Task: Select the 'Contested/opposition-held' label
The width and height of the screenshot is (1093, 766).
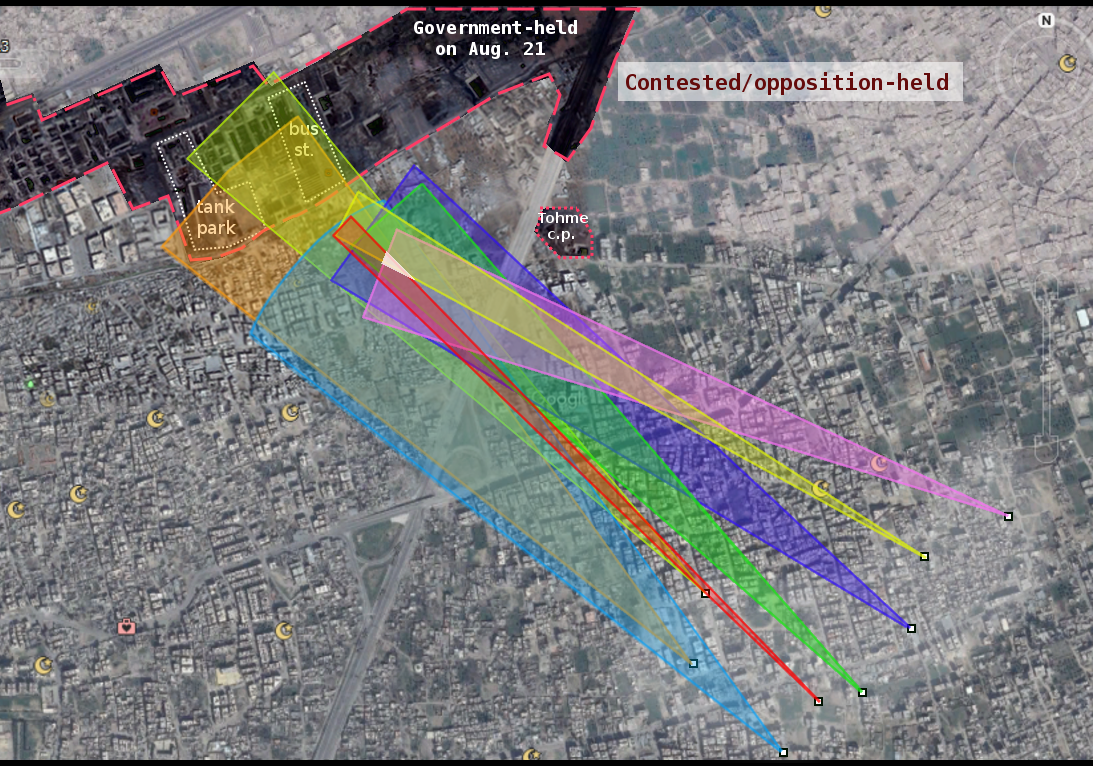Action: (x=786, y=83)
